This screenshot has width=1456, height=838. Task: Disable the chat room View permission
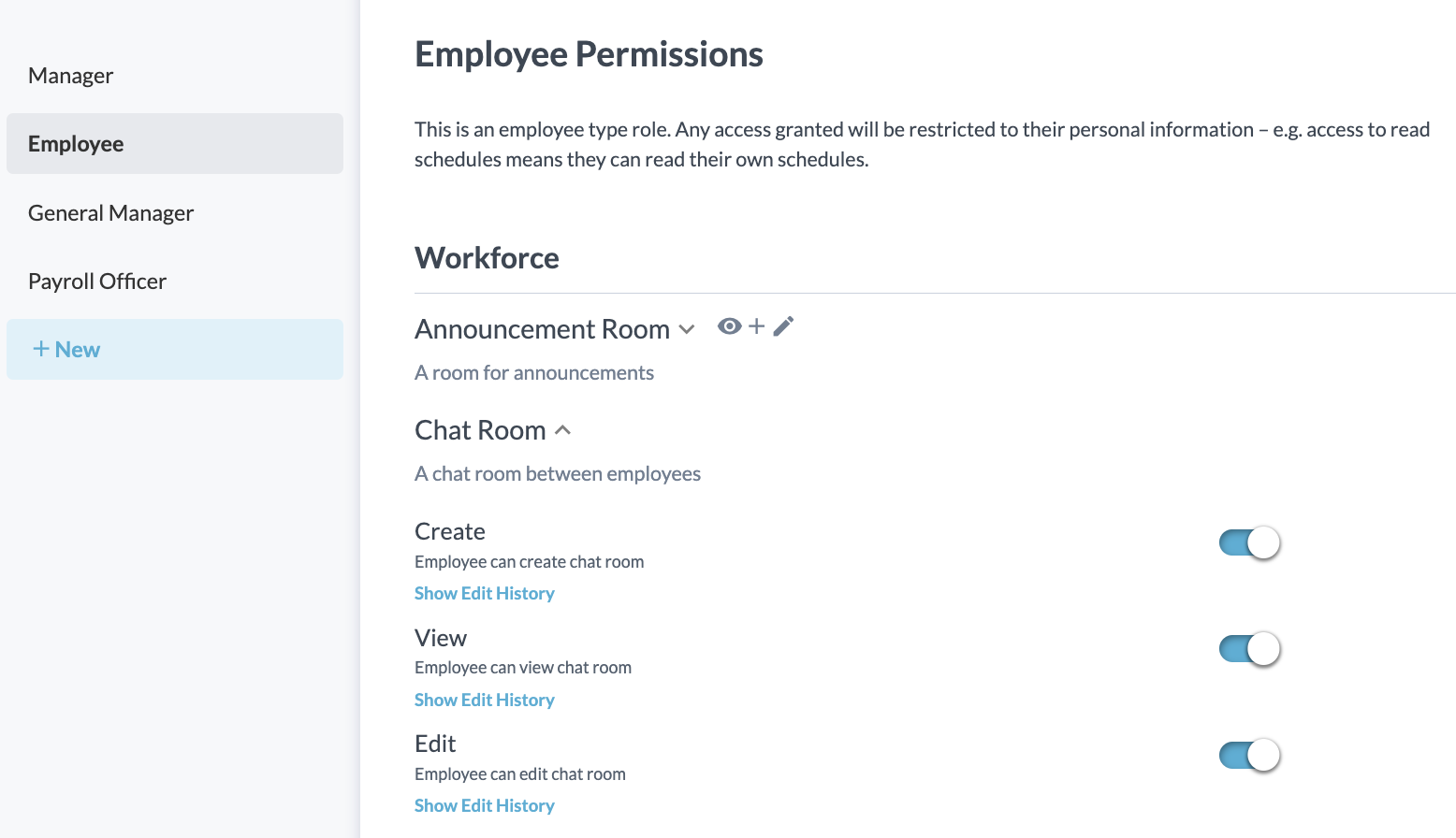click(1249, 649)
